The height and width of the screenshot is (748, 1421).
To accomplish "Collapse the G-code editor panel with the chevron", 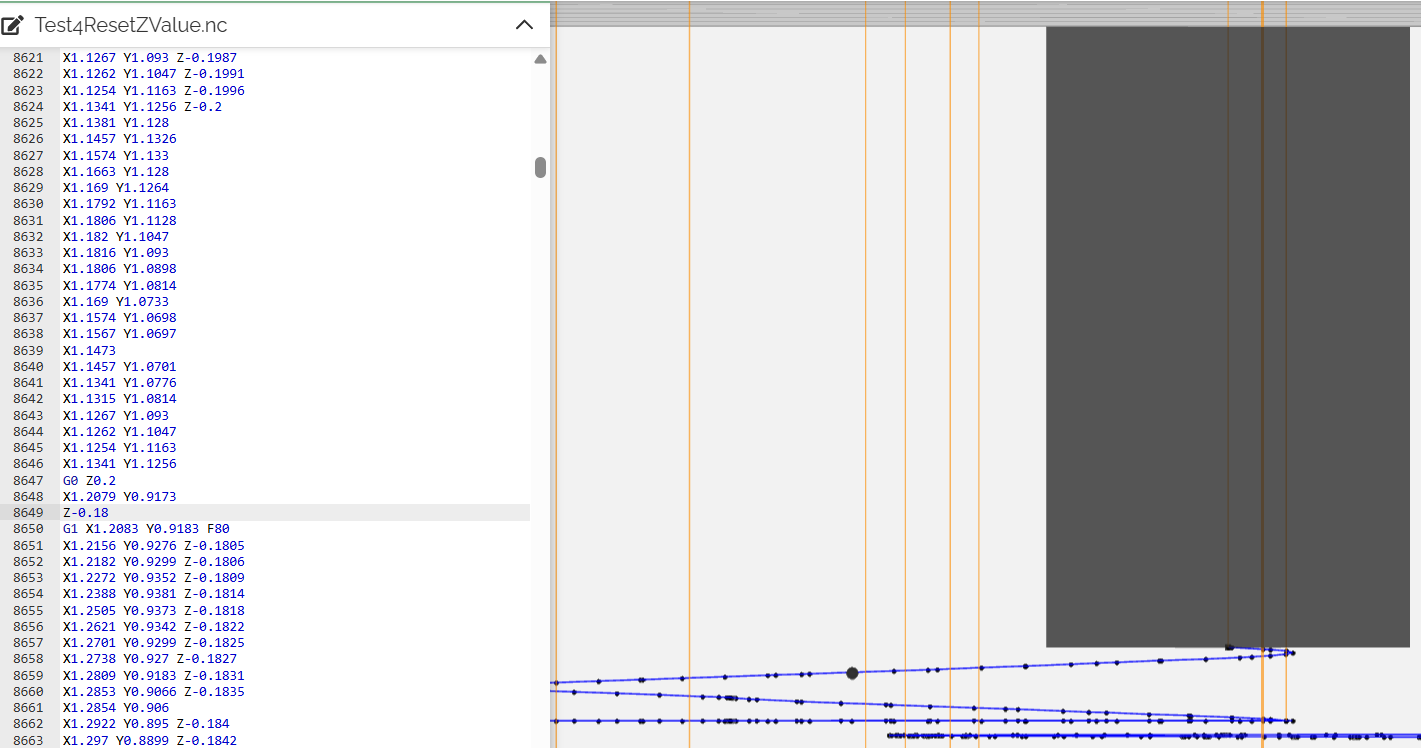I will [524, 25].
